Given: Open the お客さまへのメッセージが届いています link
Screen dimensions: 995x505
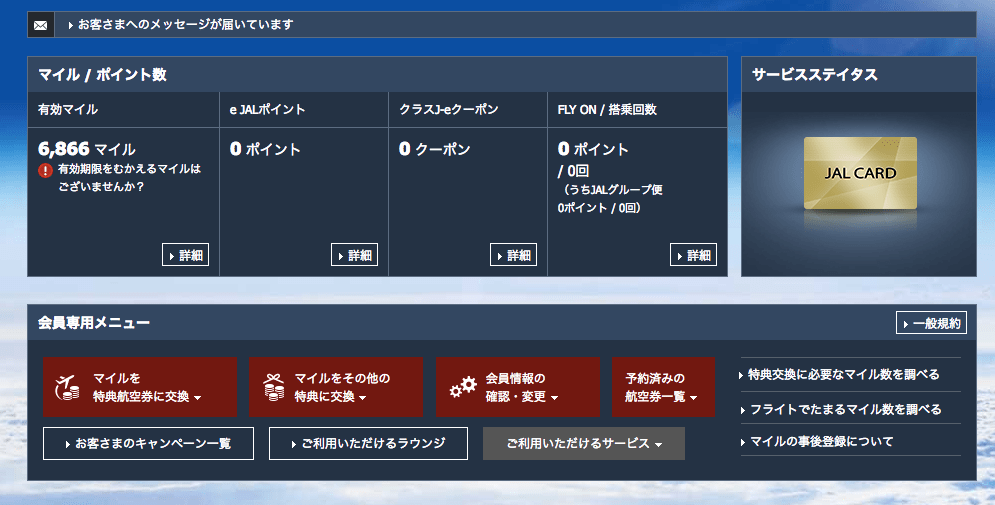Looking at the screenshot, I should click(x=181, y=25).
